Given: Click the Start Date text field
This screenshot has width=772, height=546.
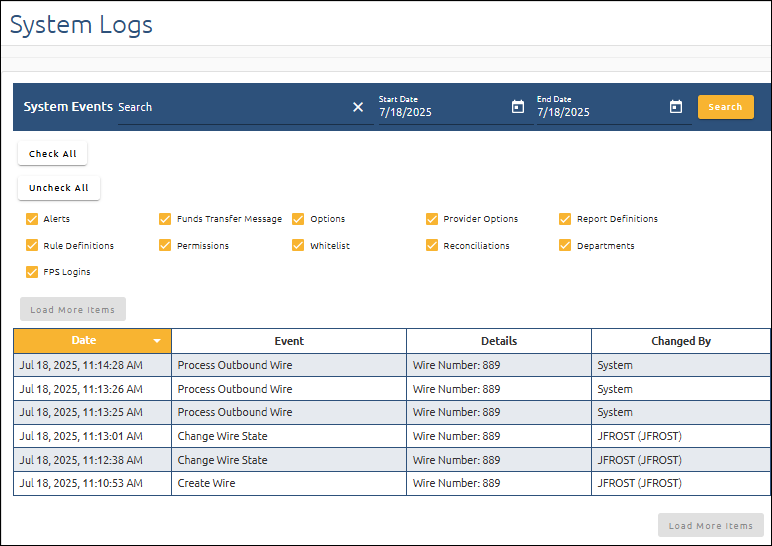Looking at the screenshot, I should tap(440, 112).
